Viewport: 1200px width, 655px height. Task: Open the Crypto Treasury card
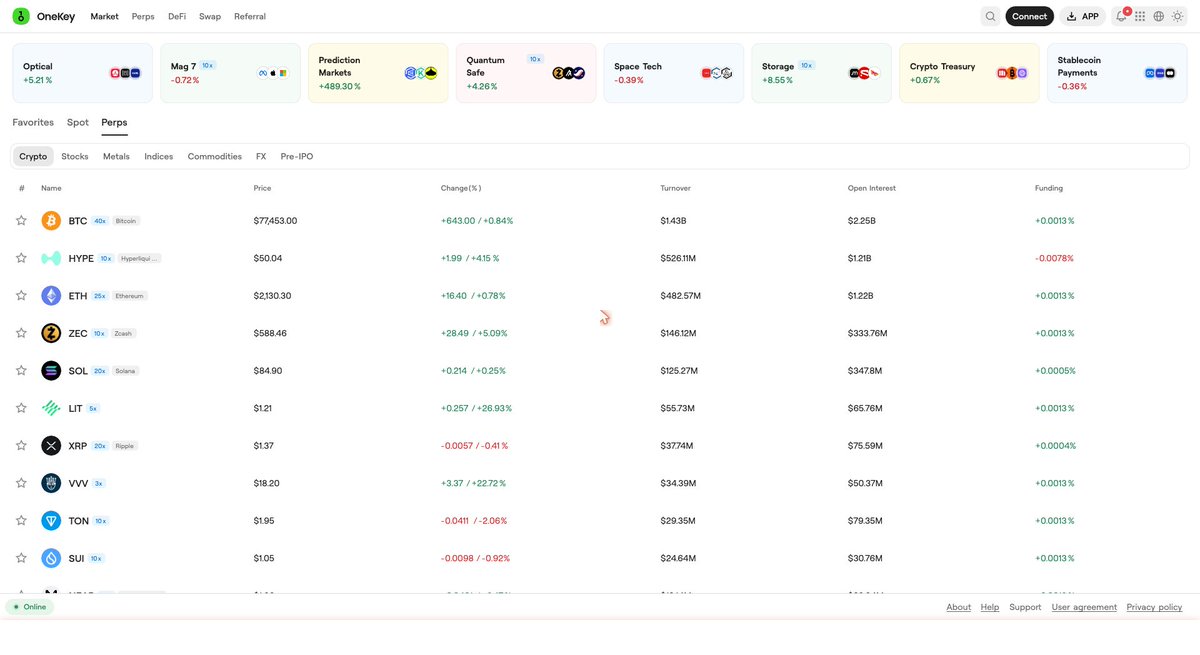(x=970, y=73)
